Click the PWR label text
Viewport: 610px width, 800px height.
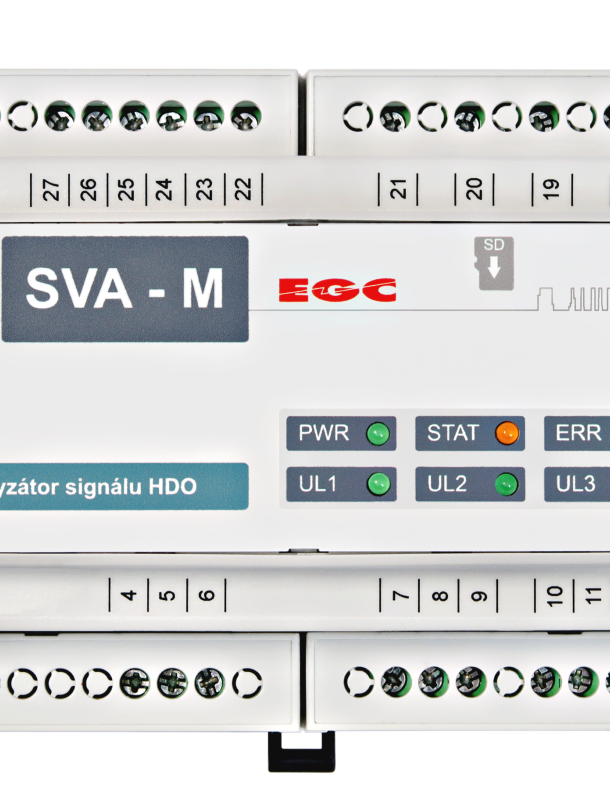(323, 433)
